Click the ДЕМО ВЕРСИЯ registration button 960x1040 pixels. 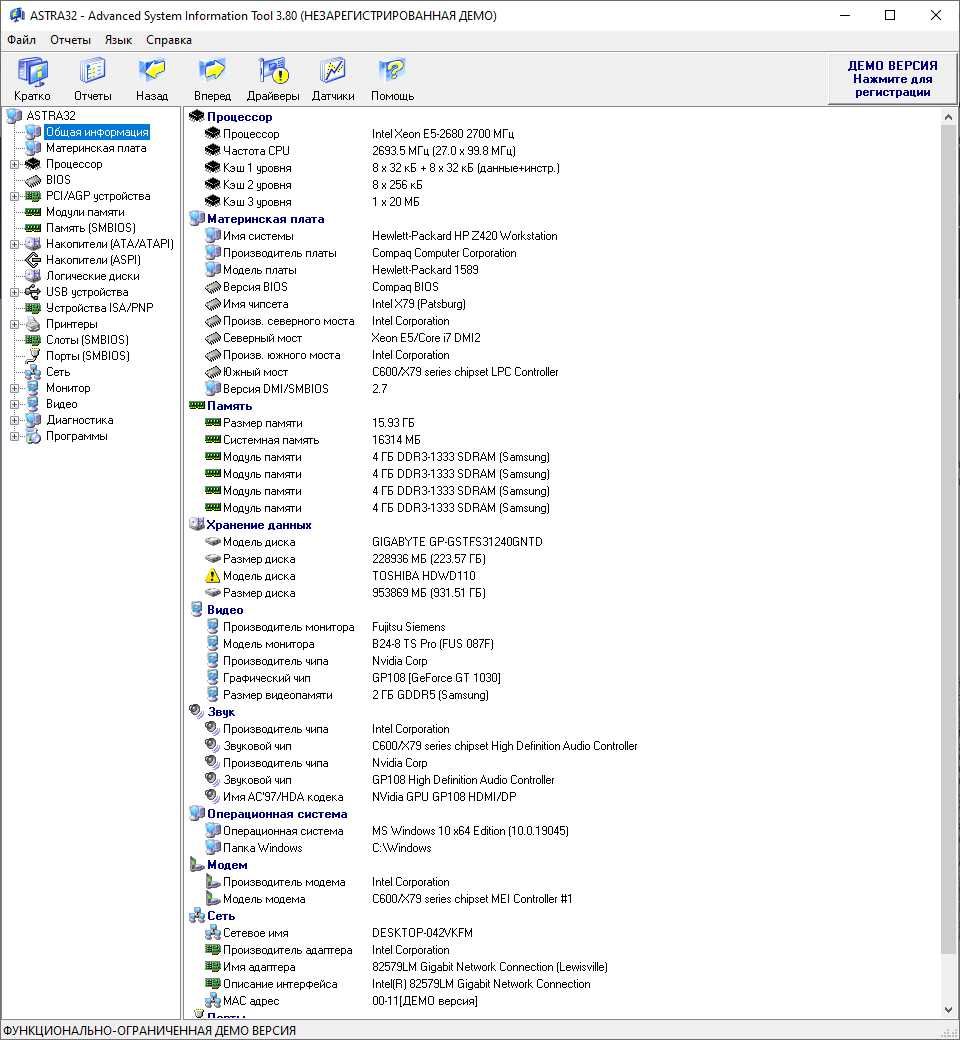click(x=892, y=79)
